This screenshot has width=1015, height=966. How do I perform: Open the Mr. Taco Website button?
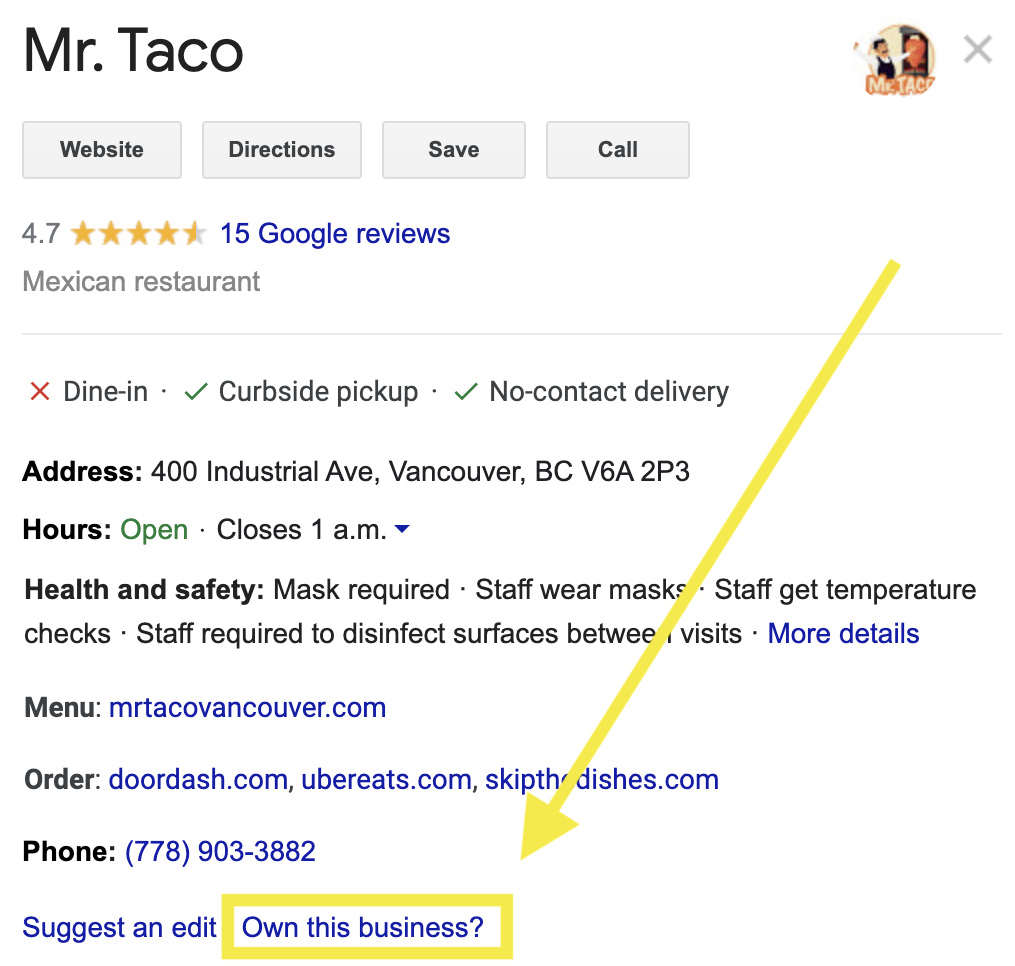[x=102, y=150]
